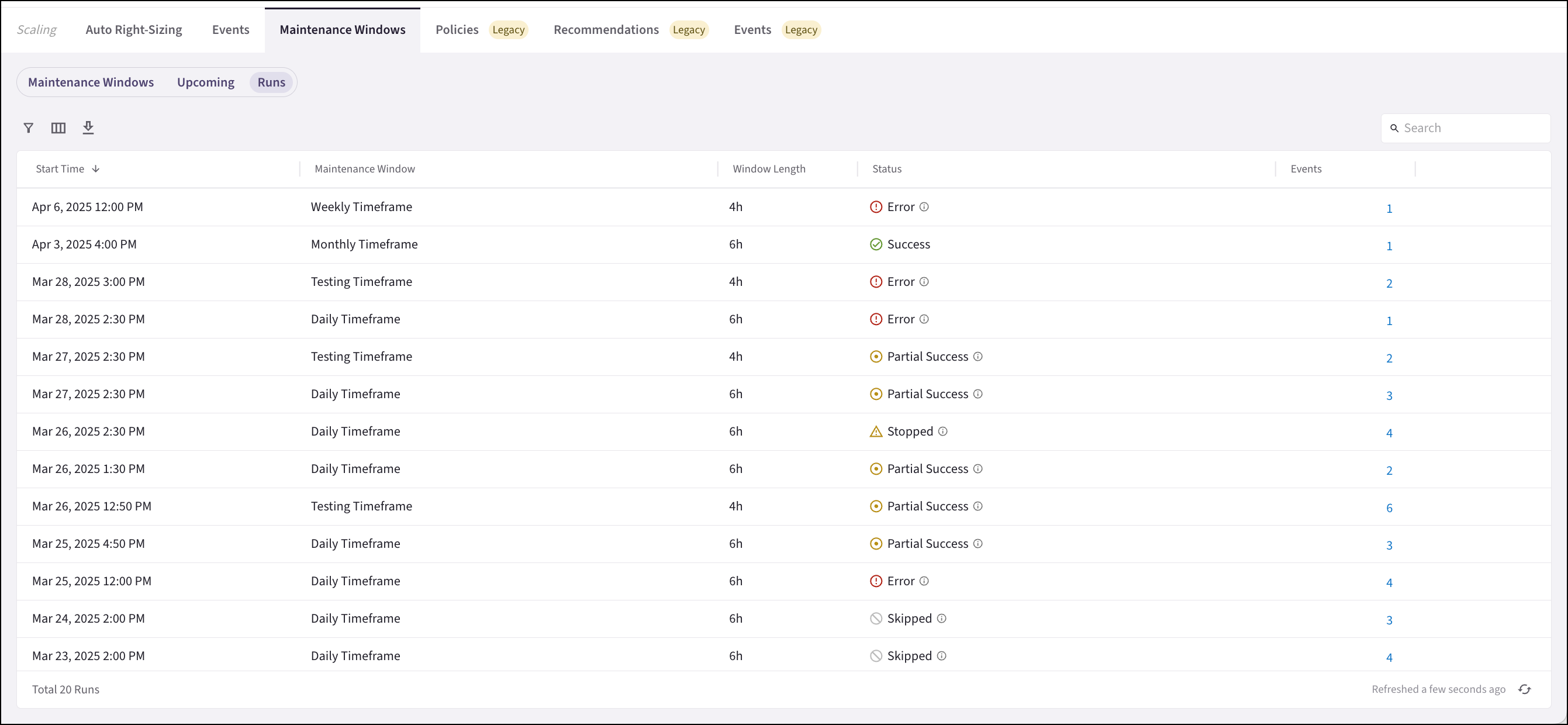Download the runs table
1568x725 pixels.
point(89,128)
